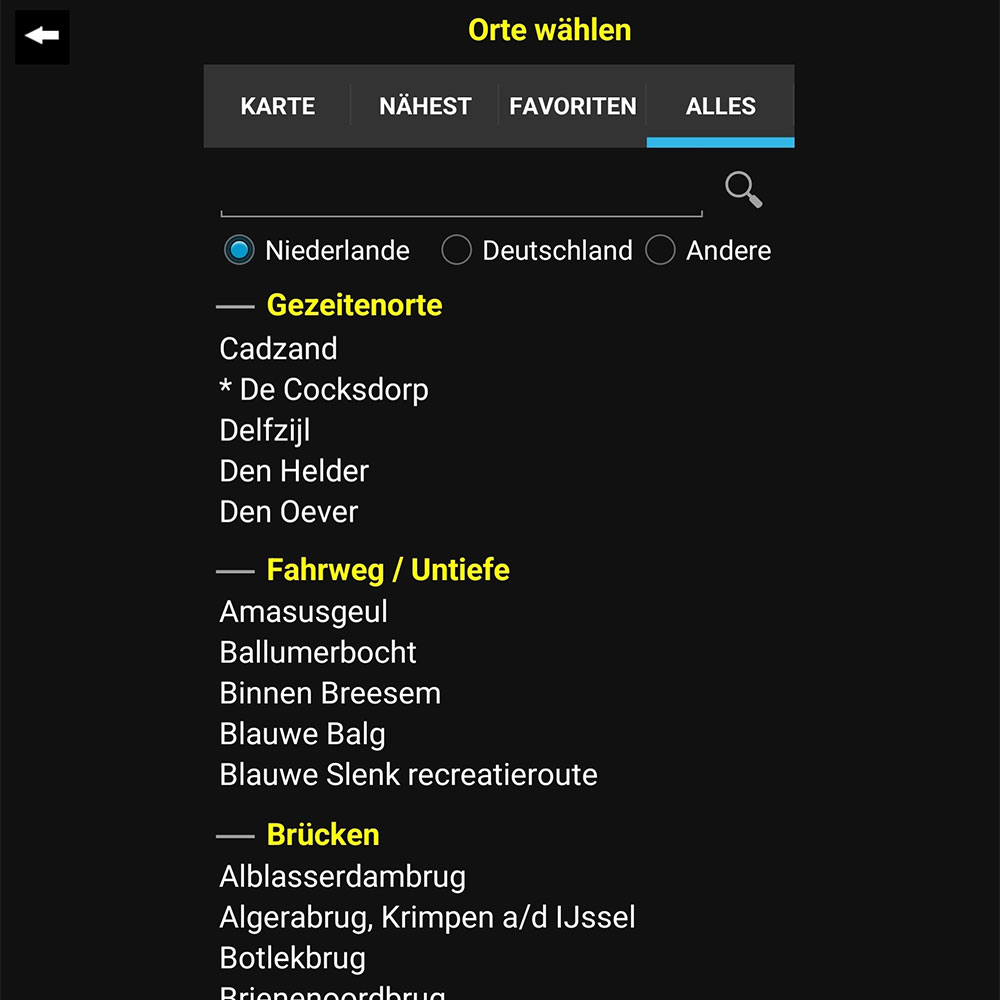
Task: Select the ALLES tab
Action: pos(720,106)
